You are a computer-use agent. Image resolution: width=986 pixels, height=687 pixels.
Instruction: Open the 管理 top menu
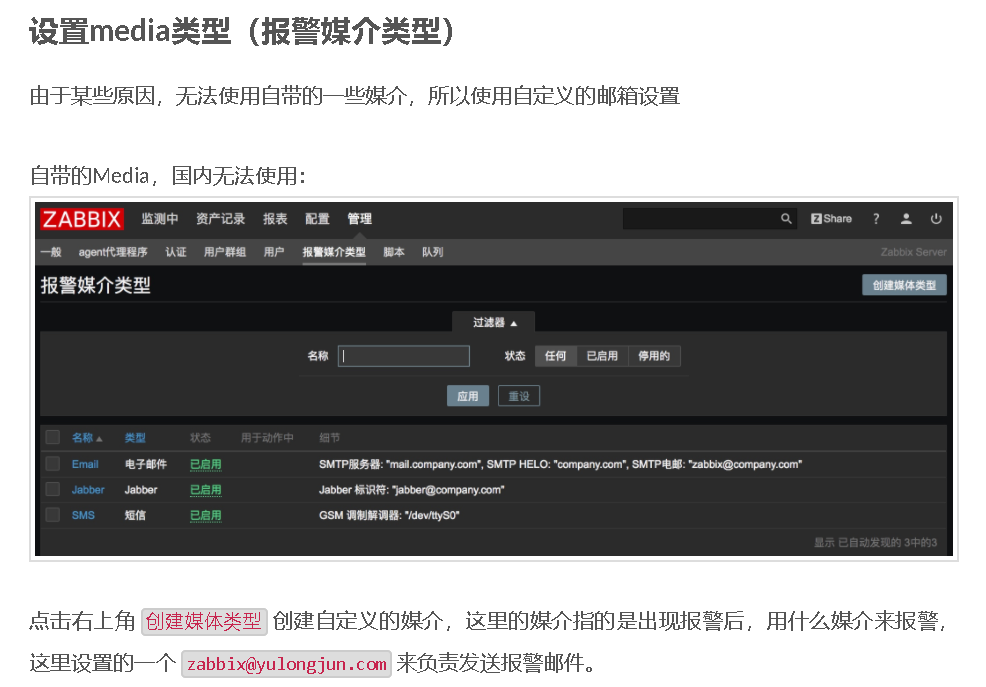tap(360, 219)
